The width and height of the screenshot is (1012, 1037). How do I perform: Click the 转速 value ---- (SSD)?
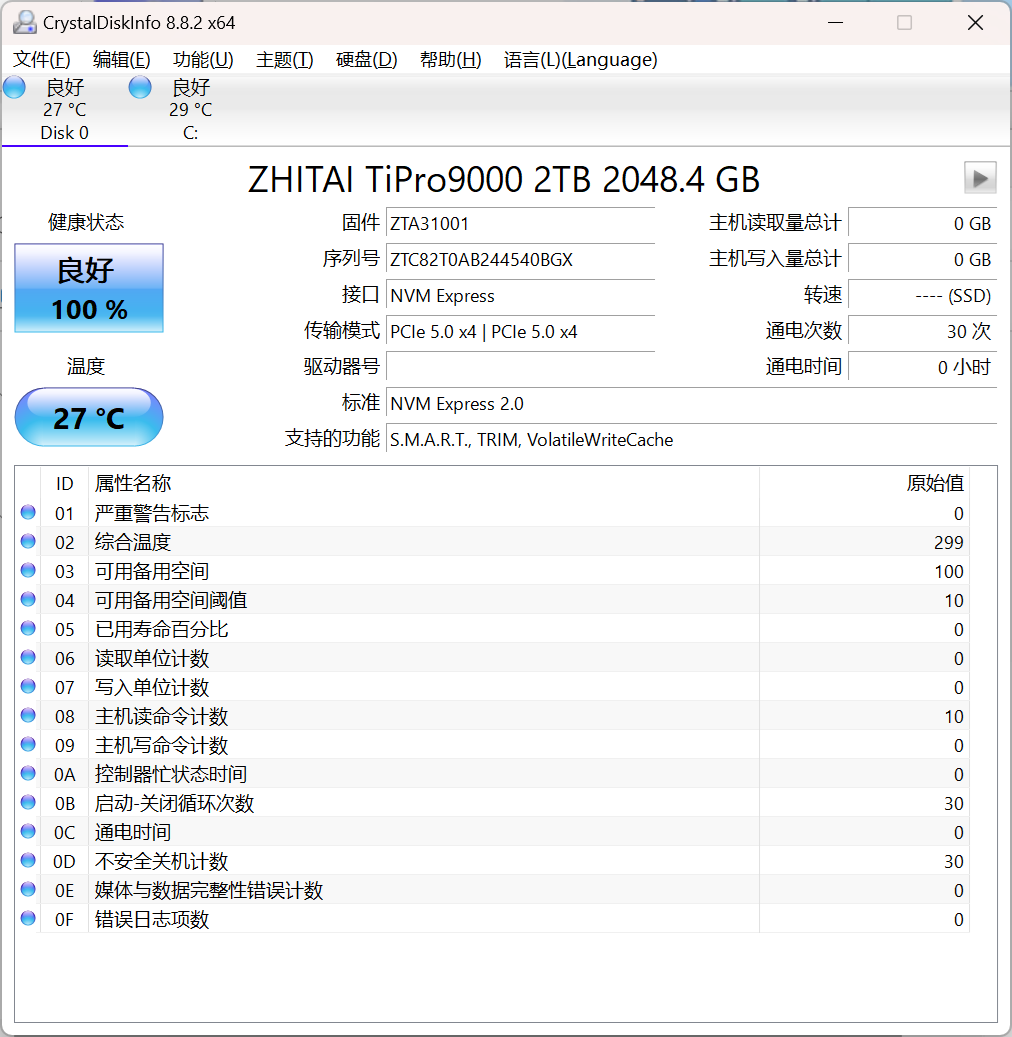click(923, 296)
